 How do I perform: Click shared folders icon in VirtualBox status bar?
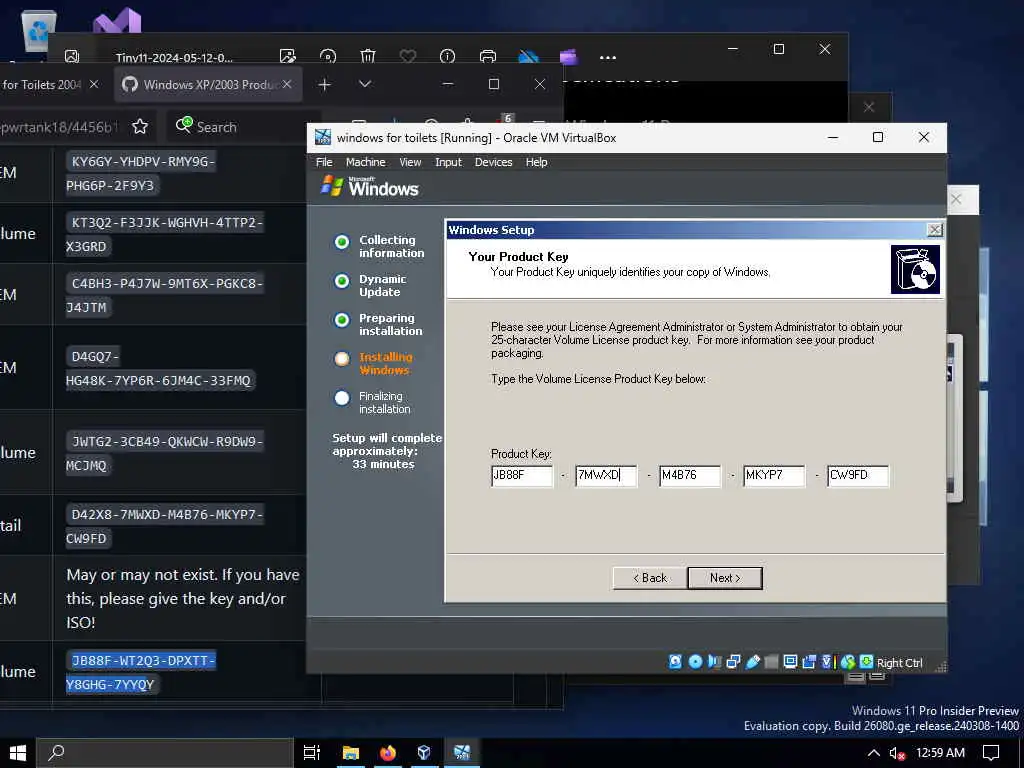point(771,662)
